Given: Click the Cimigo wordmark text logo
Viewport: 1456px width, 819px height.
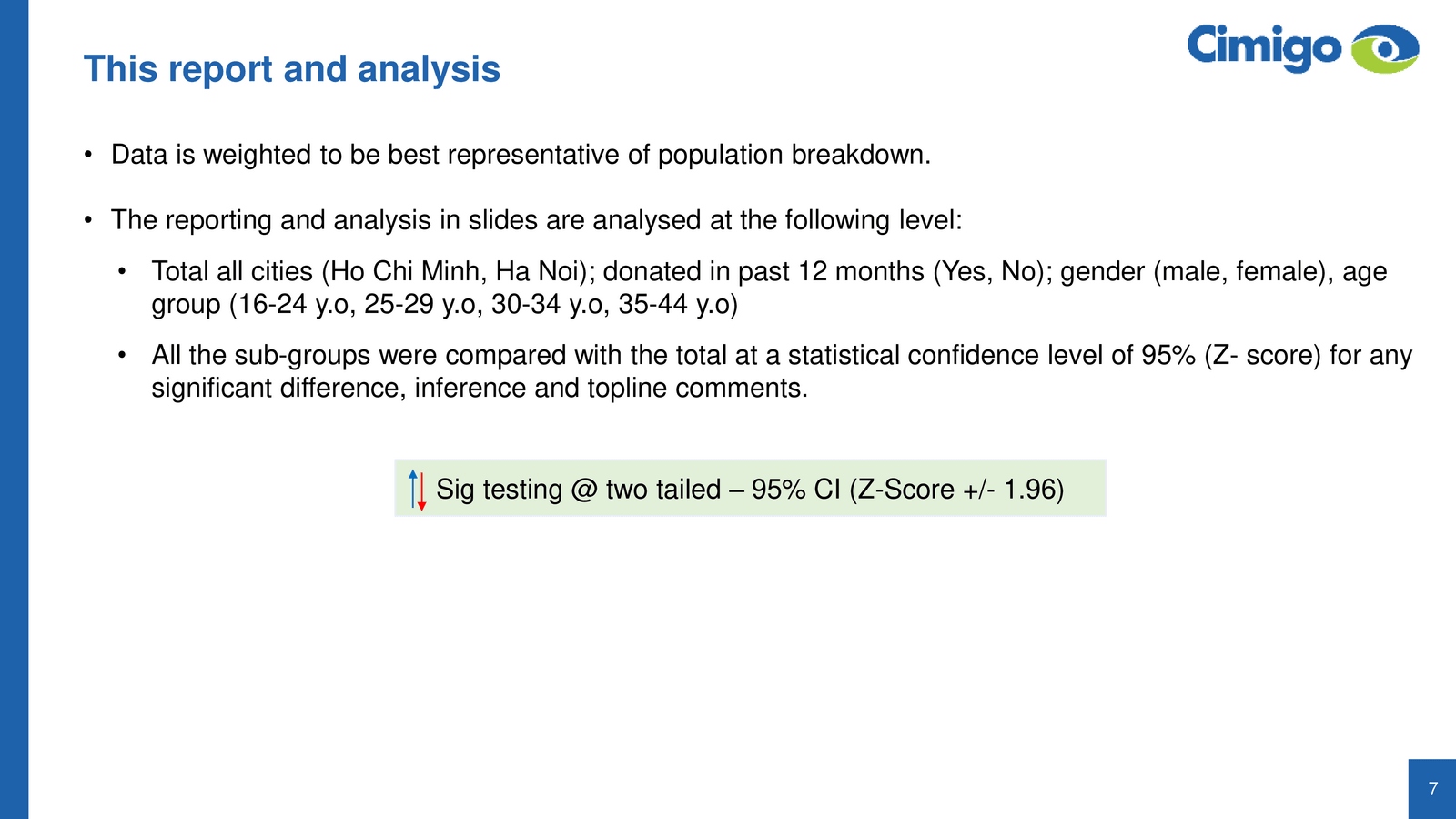Looking at the screenshot, I should coord(1263,47).
